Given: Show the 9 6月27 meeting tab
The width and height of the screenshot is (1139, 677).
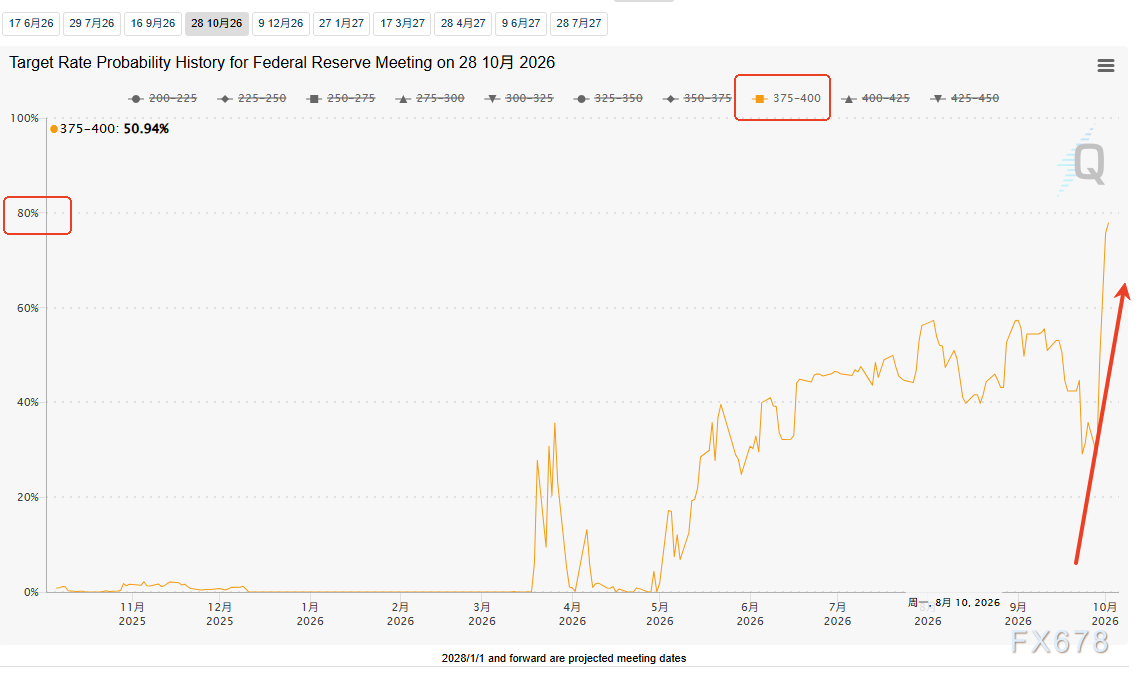Looking at the screenshot, I should pos(521,23).
